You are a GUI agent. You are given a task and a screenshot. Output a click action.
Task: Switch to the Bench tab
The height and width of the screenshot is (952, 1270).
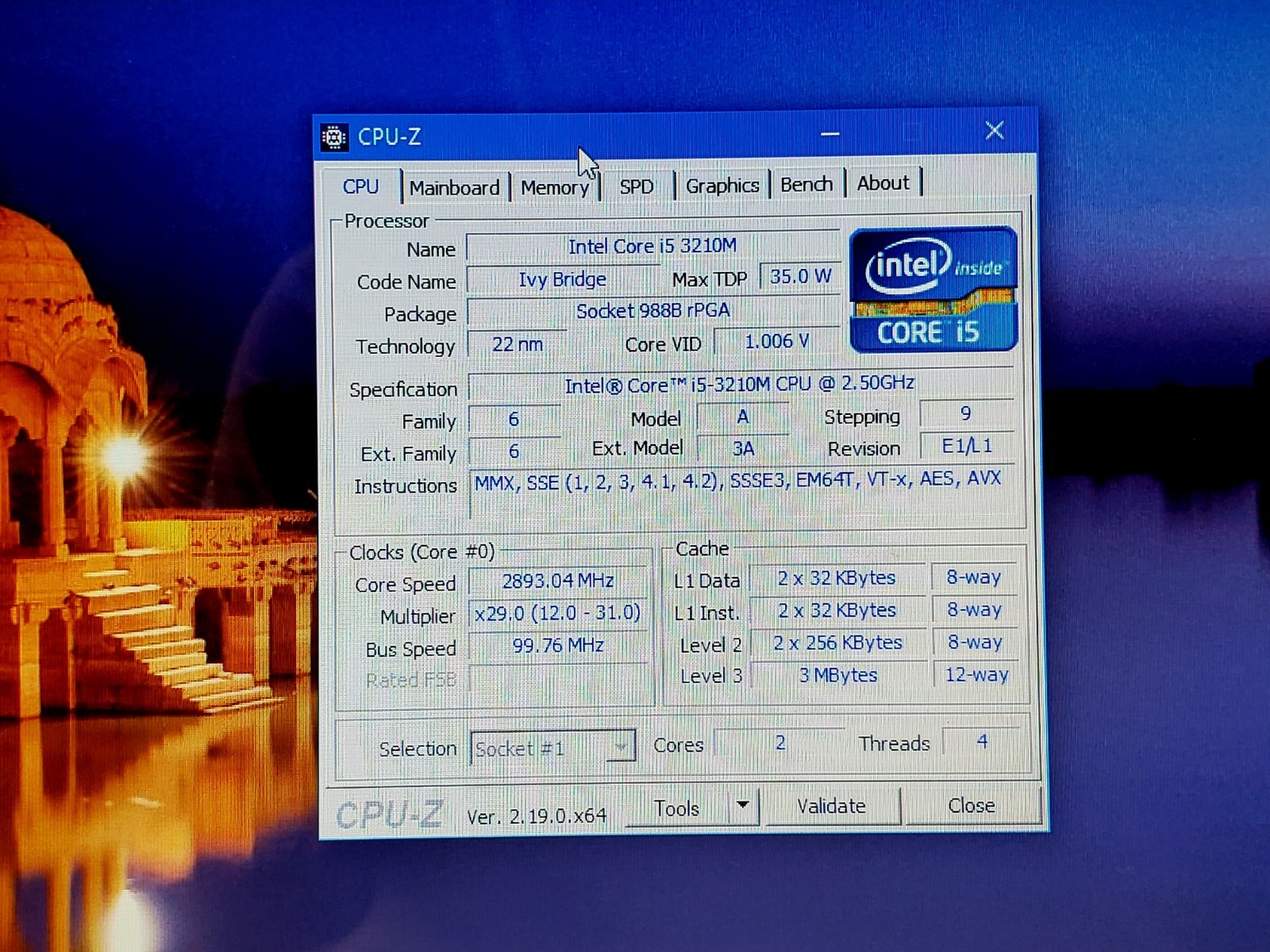coord(806,184)
